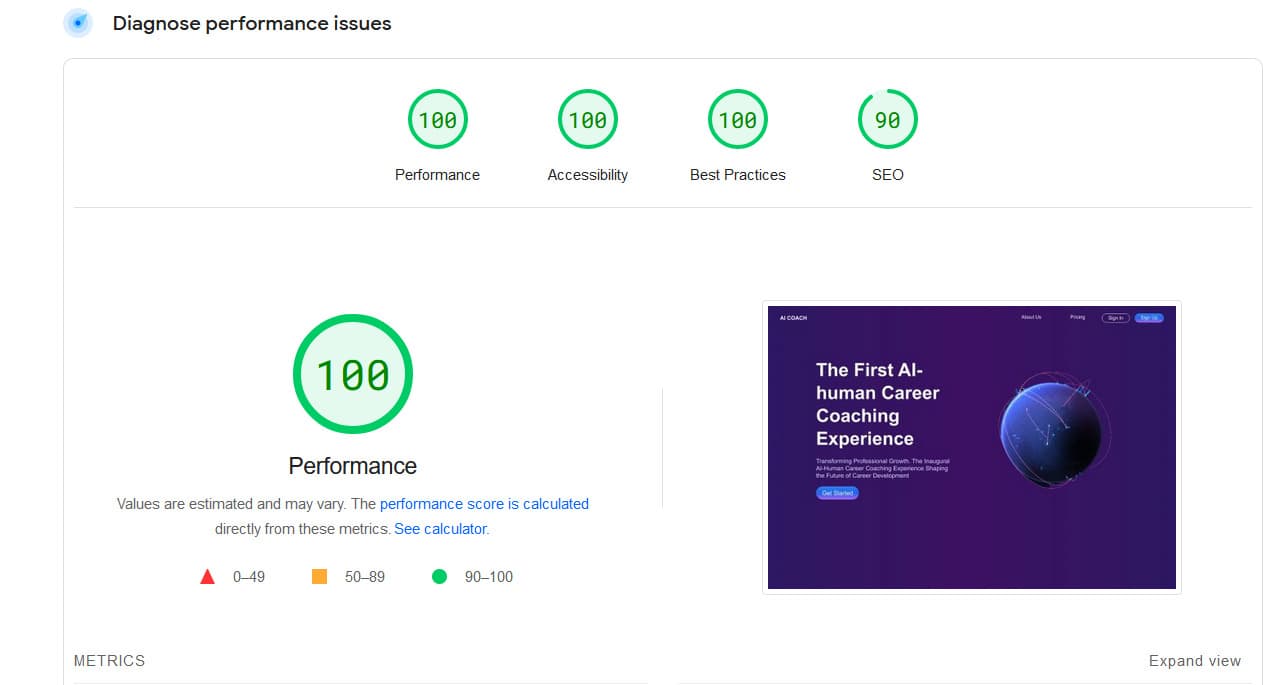
Task: Click 'Sign Up' button inside the page screenshot
Action: point(1148,318)
